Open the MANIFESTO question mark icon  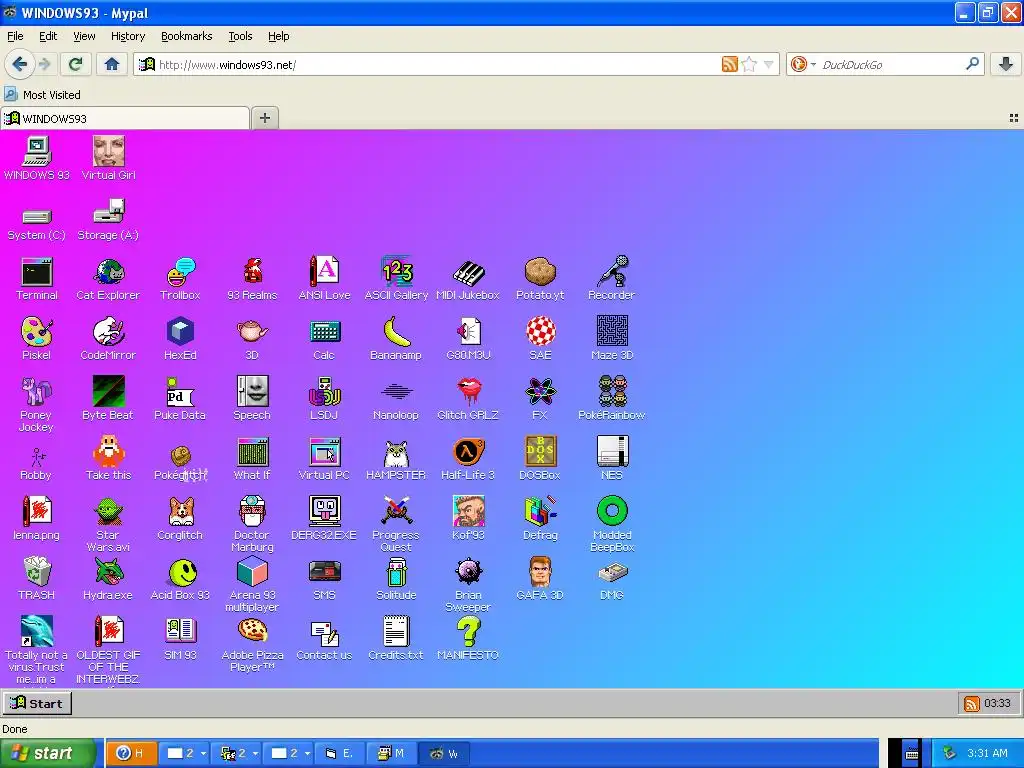[x=468, y=638]
